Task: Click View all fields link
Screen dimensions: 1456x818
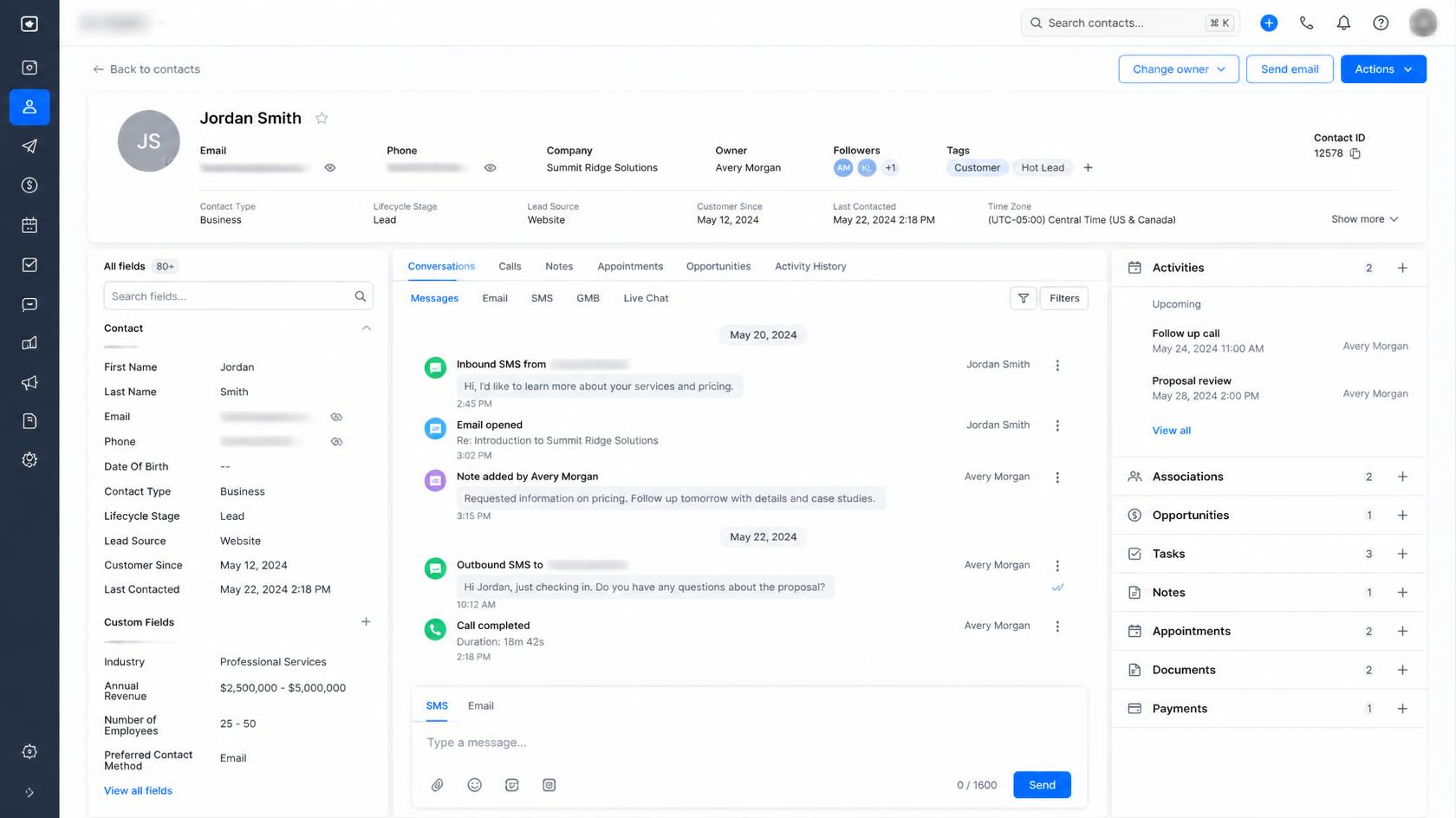Action: (138, 791)
